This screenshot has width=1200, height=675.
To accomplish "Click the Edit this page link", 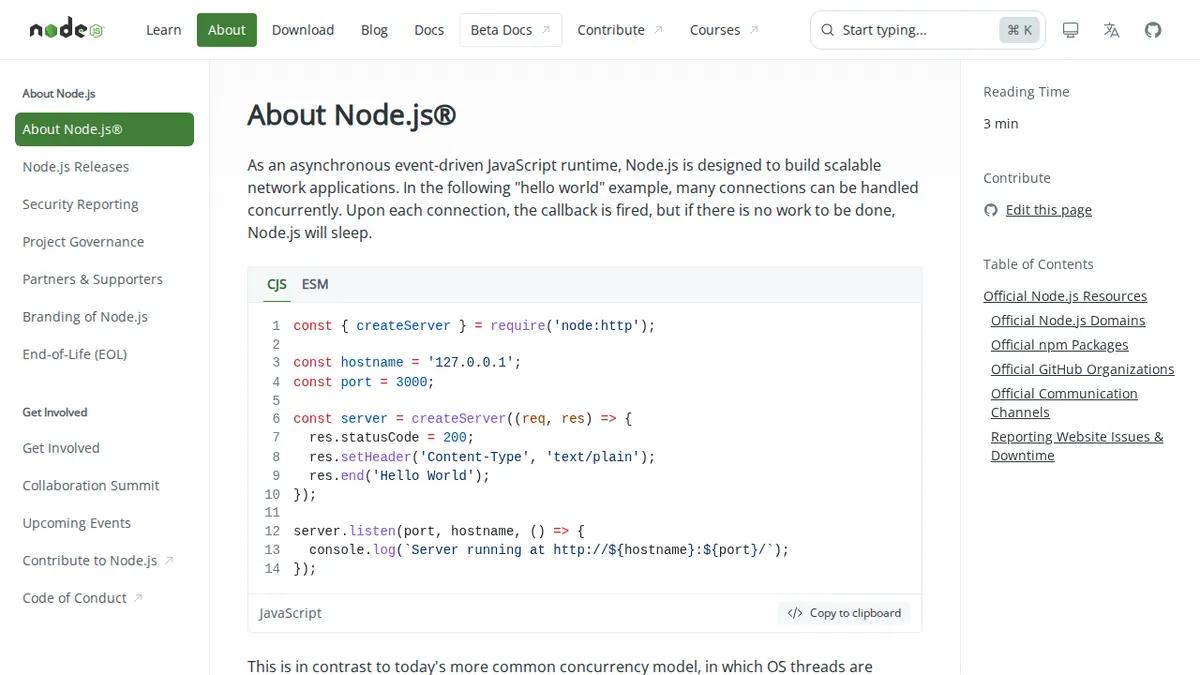I will (1049, 210).
